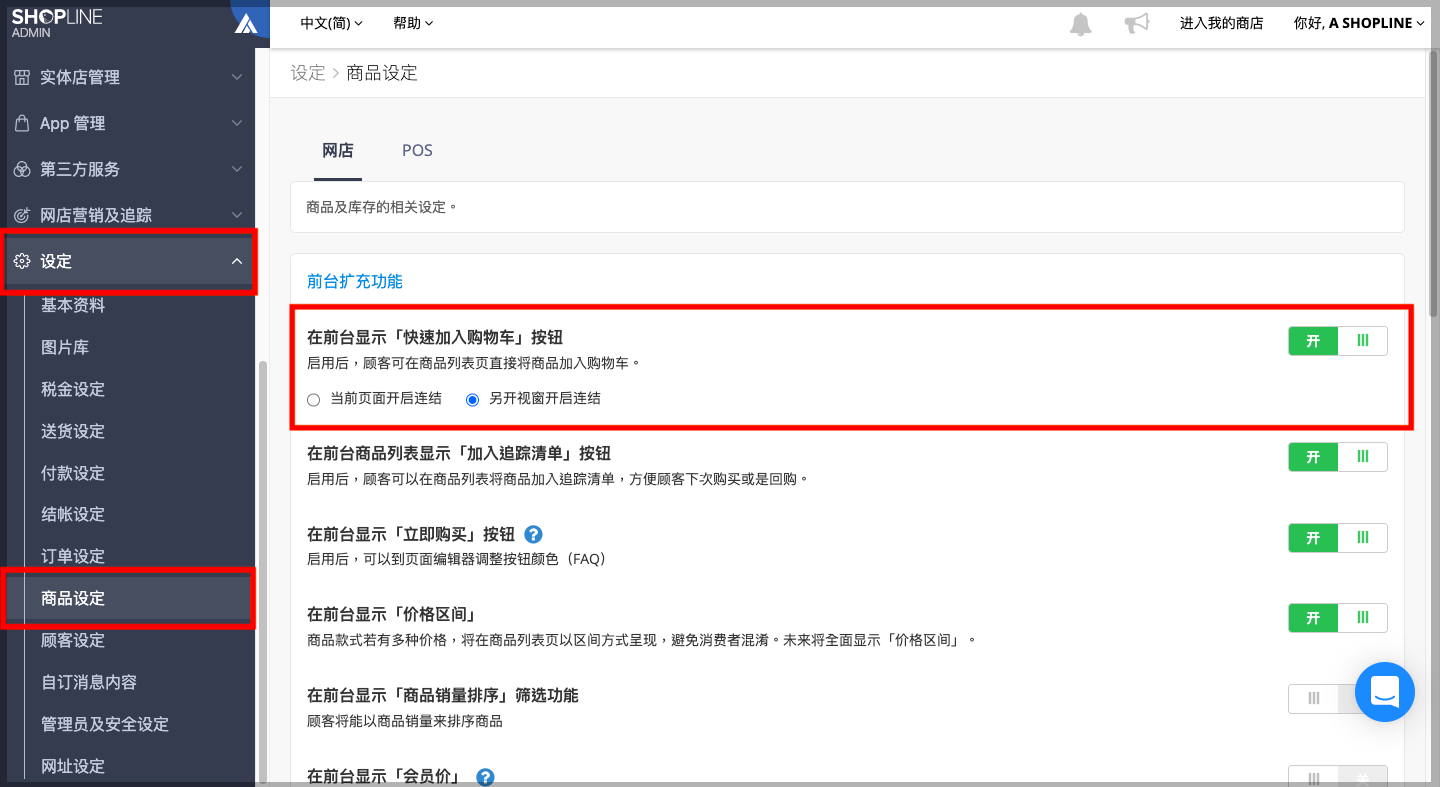Open the 帮助 dropdown menu

pos(412,23)
